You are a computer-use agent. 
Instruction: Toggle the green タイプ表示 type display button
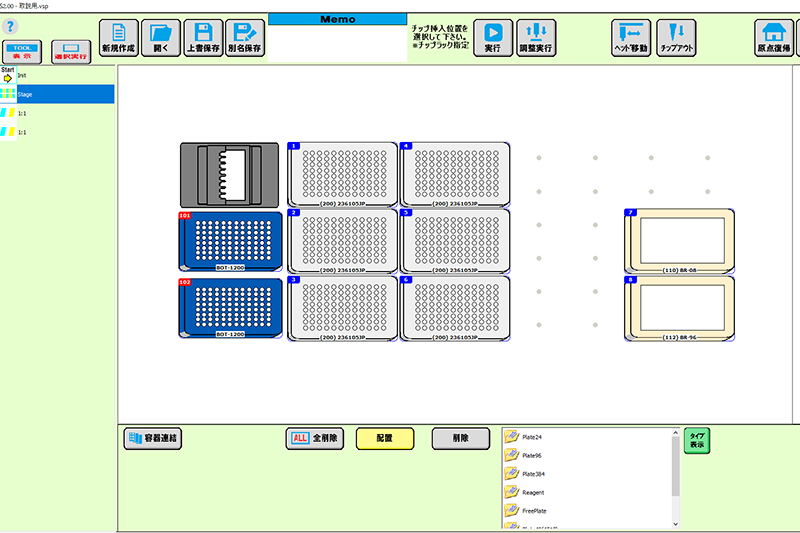pos(697,440)
